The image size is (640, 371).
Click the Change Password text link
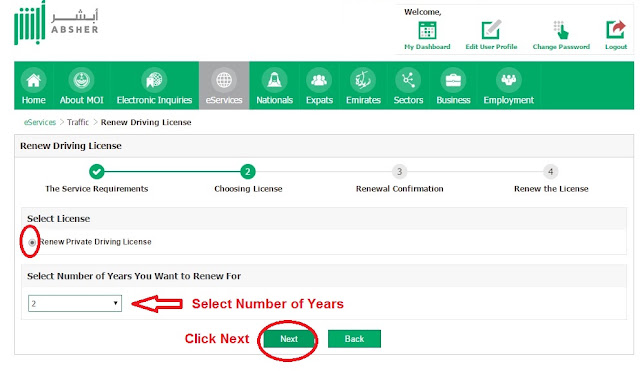coord(561,47)
